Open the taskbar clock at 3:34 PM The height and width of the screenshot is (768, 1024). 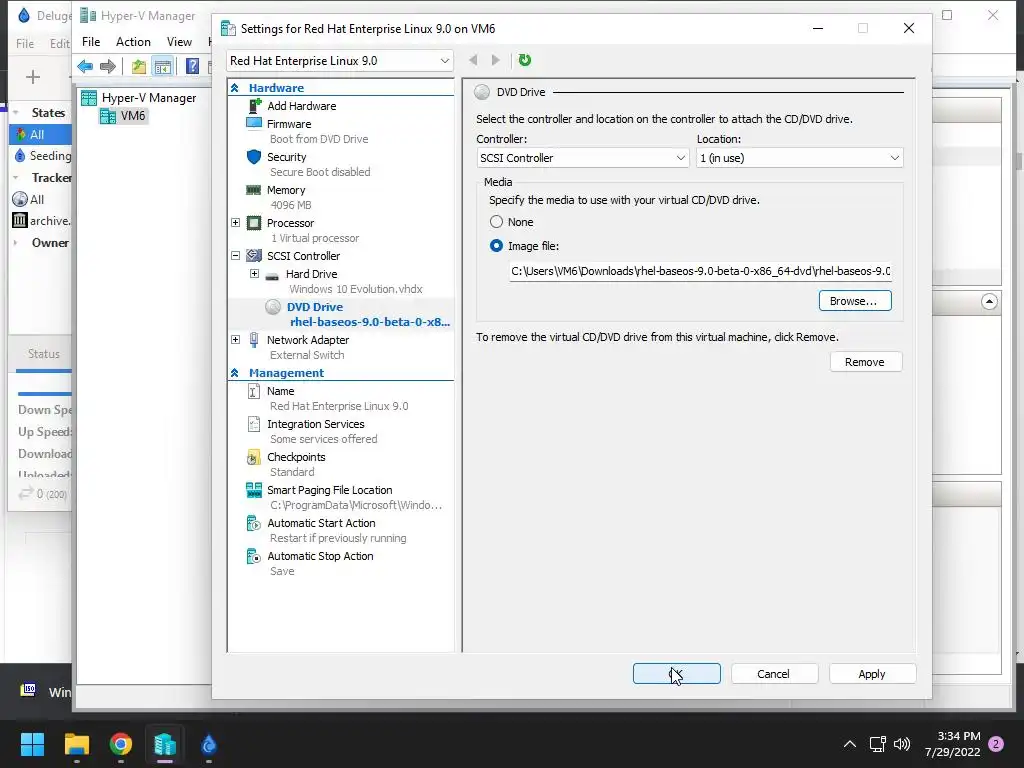[x=952, y=744]
